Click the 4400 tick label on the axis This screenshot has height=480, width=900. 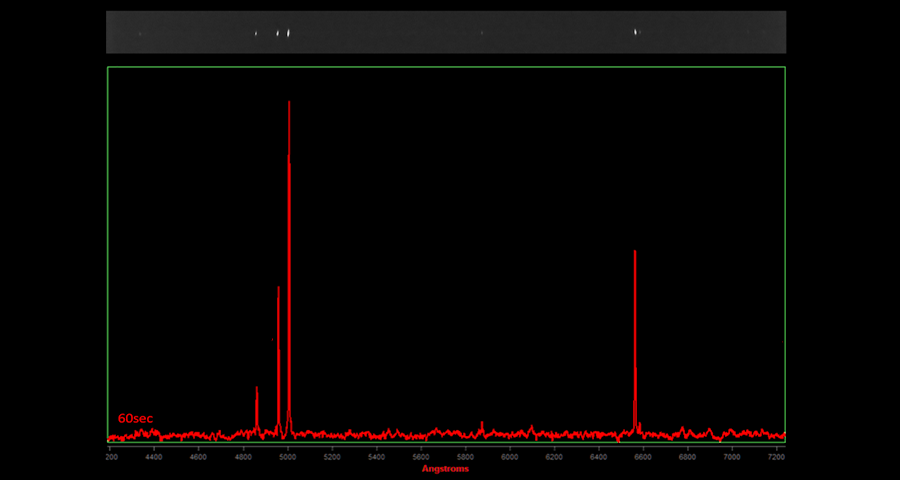(x=153, y=457)
